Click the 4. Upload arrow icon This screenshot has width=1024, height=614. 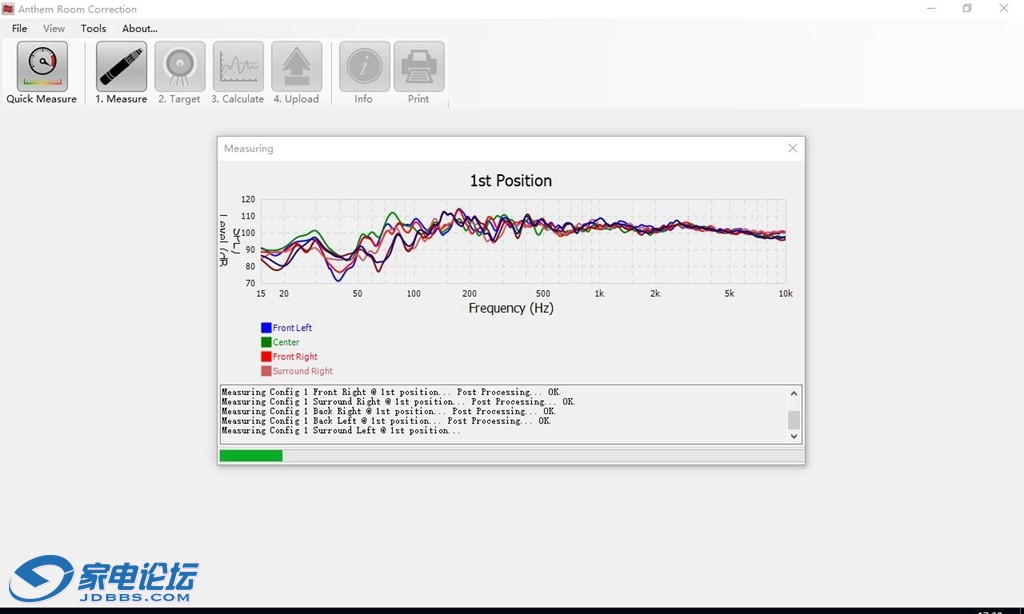coord(296,67)
